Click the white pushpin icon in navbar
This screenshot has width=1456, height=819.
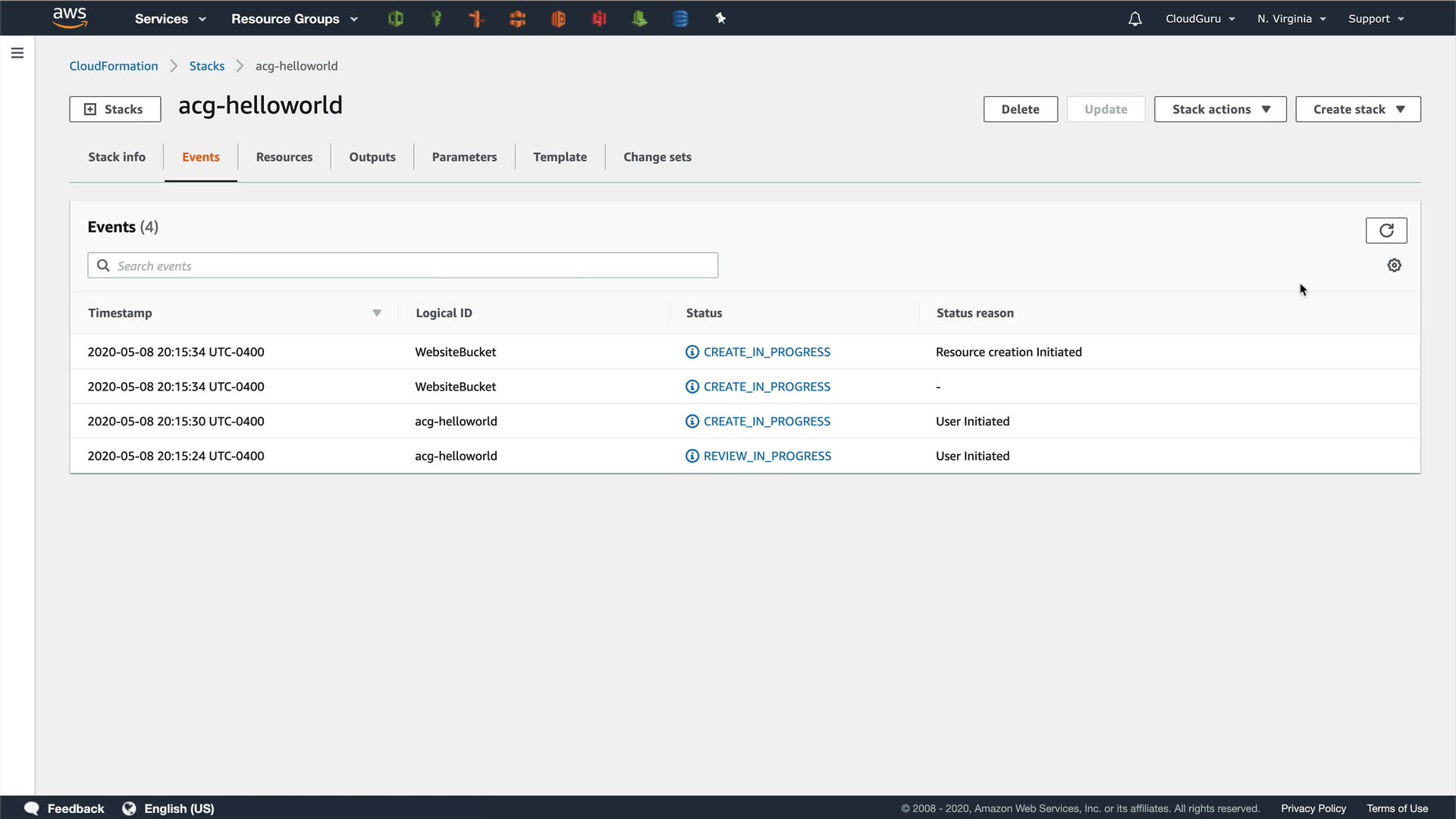click(720, 19)
